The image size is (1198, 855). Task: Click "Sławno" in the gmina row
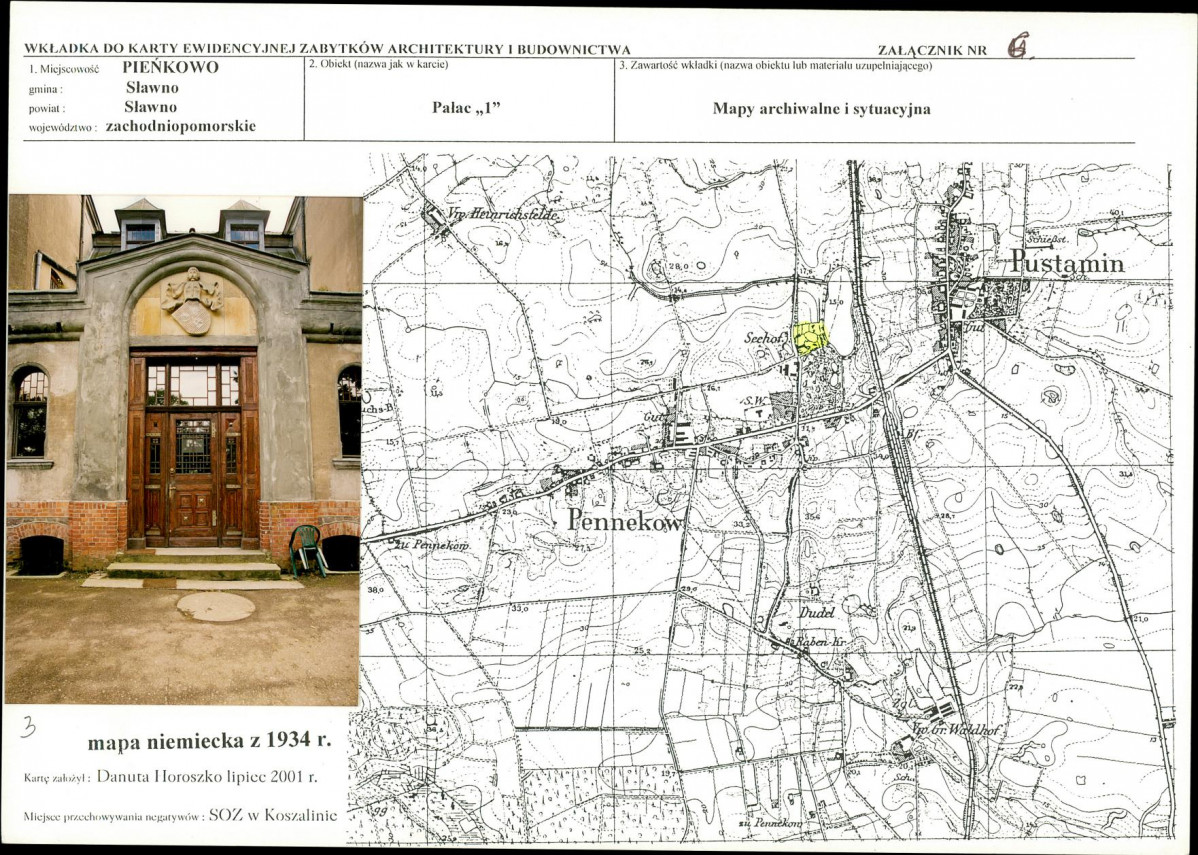[x=152, y=87]
